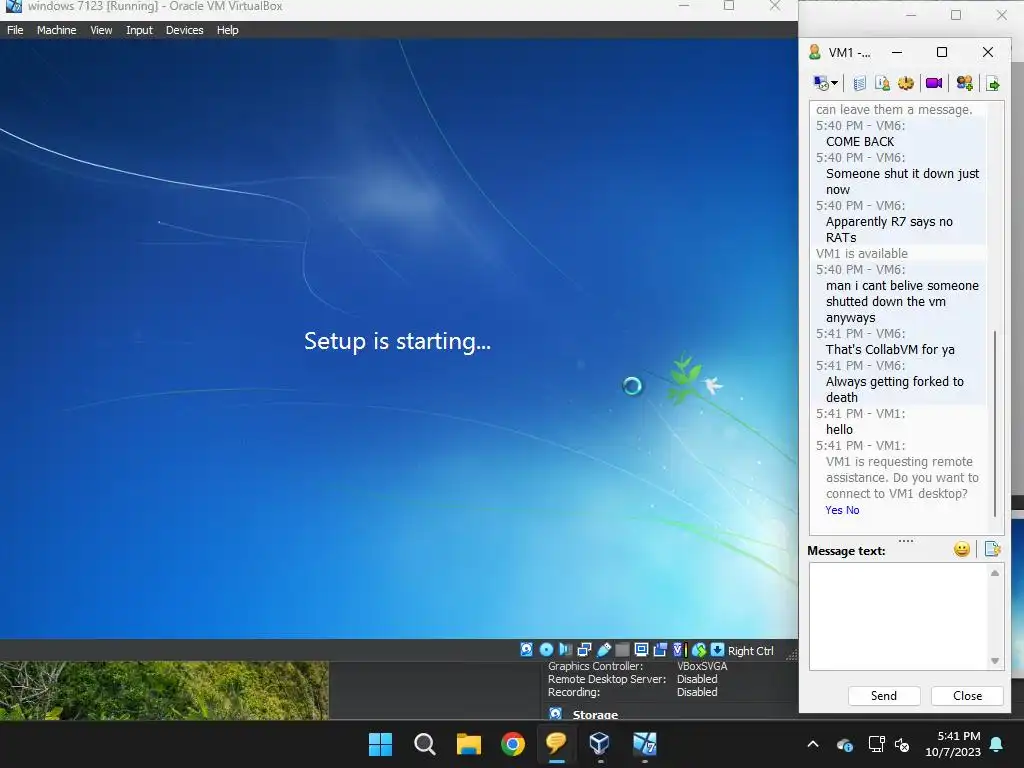Screen dimensions: 1024x768
Task: Click the cloud sync icon in the system tray
Action: click(845, 744)
